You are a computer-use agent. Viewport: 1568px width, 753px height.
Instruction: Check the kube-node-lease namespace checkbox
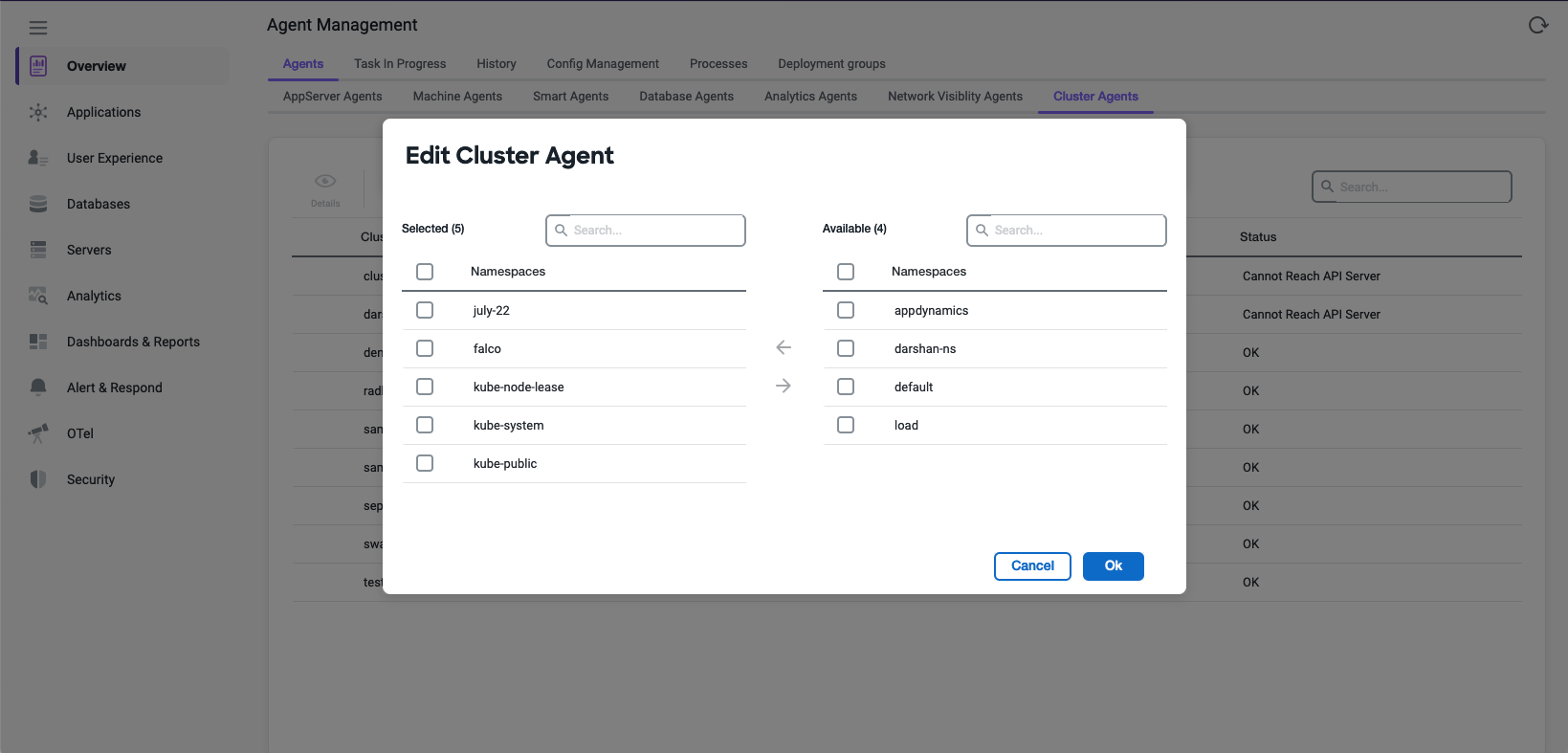(x=425, y=387)
